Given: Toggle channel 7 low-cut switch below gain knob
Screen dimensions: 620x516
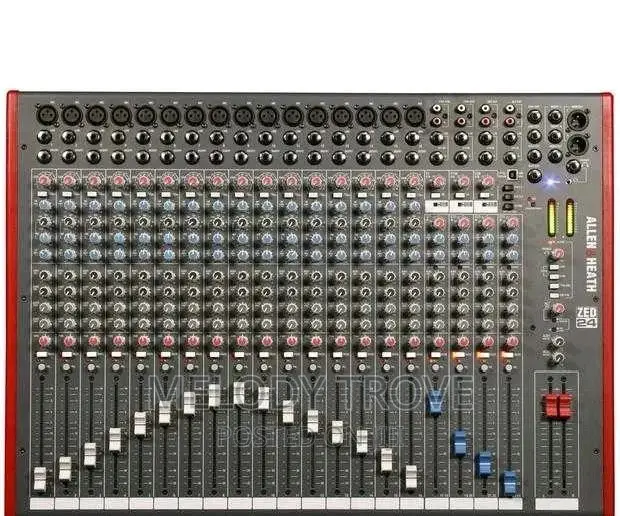Looking at the screenshot, I should (x=190, y=195).
